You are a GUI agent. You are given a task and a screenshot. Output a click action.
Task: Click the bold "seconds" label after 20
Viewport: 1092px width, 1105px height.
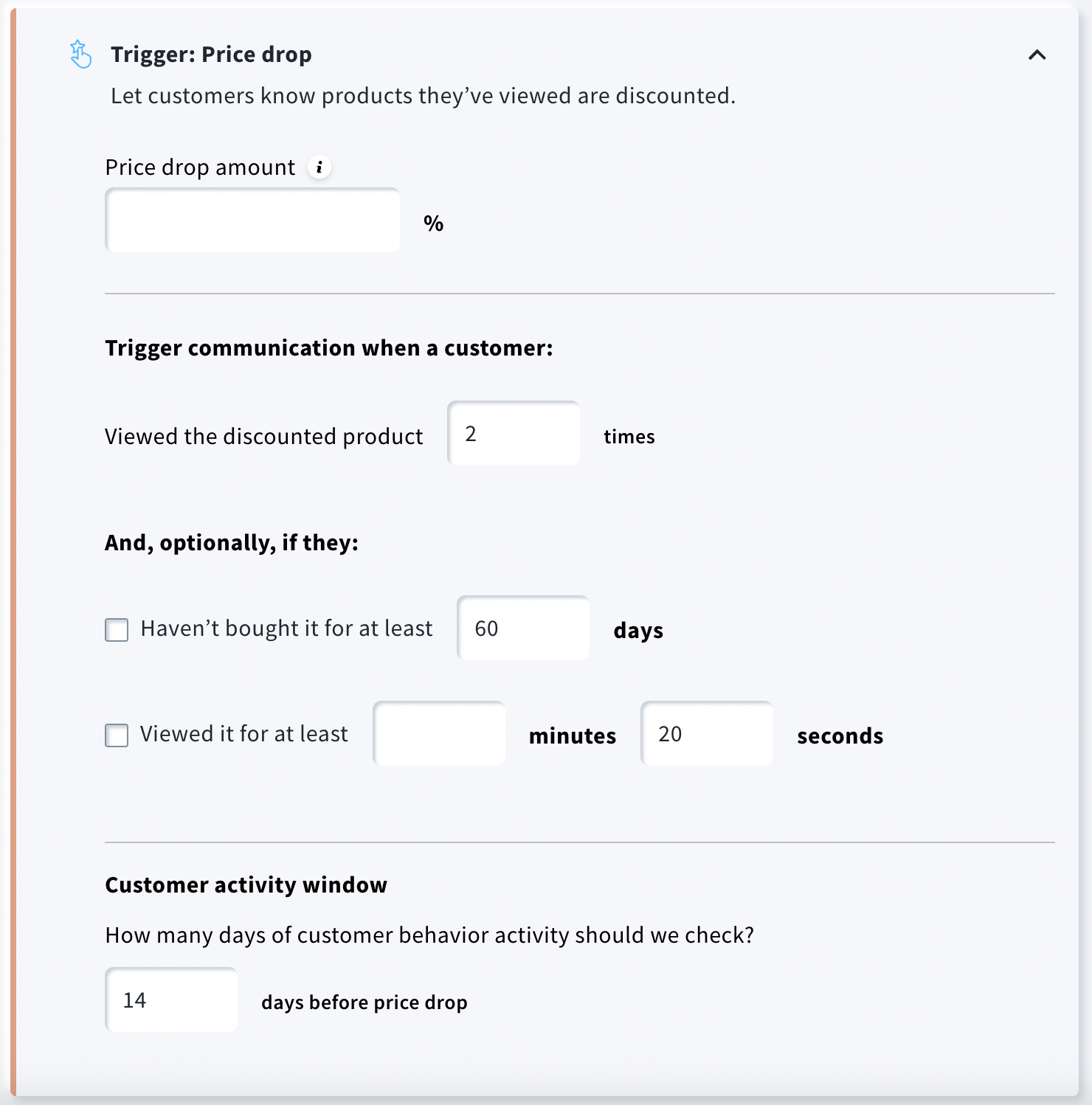(840, 735)
